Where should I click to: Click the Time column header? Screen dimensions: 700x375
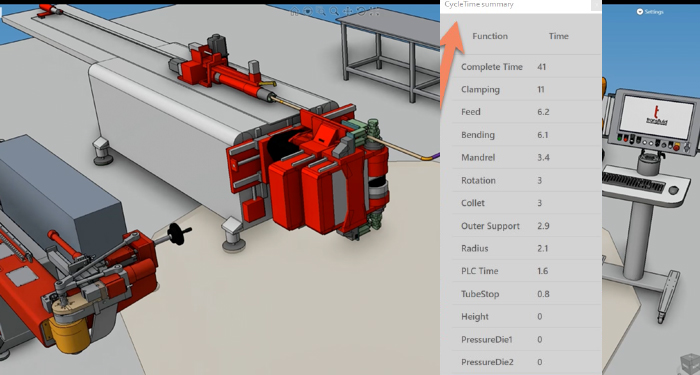tap(558, 36)
